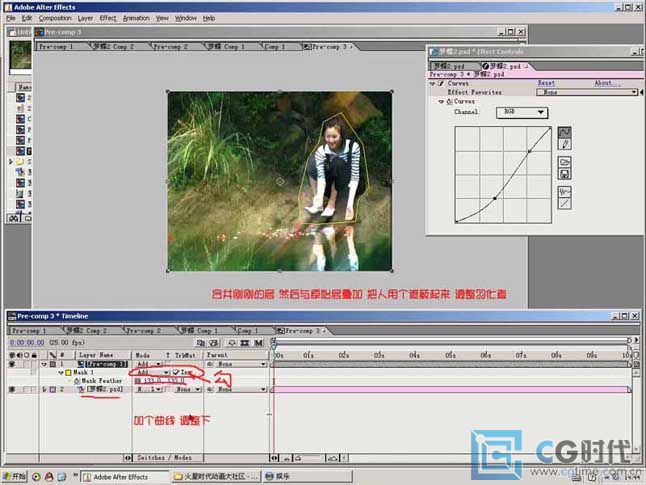The image size is (646, 485).
Task: Toggle the Switches / Modes button
Action: [x=164, y=458]
